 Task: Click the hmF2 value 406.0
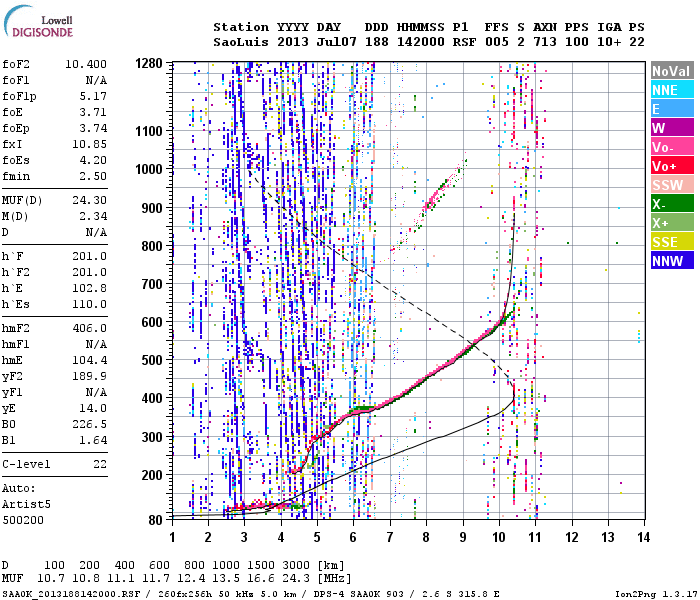90,328
